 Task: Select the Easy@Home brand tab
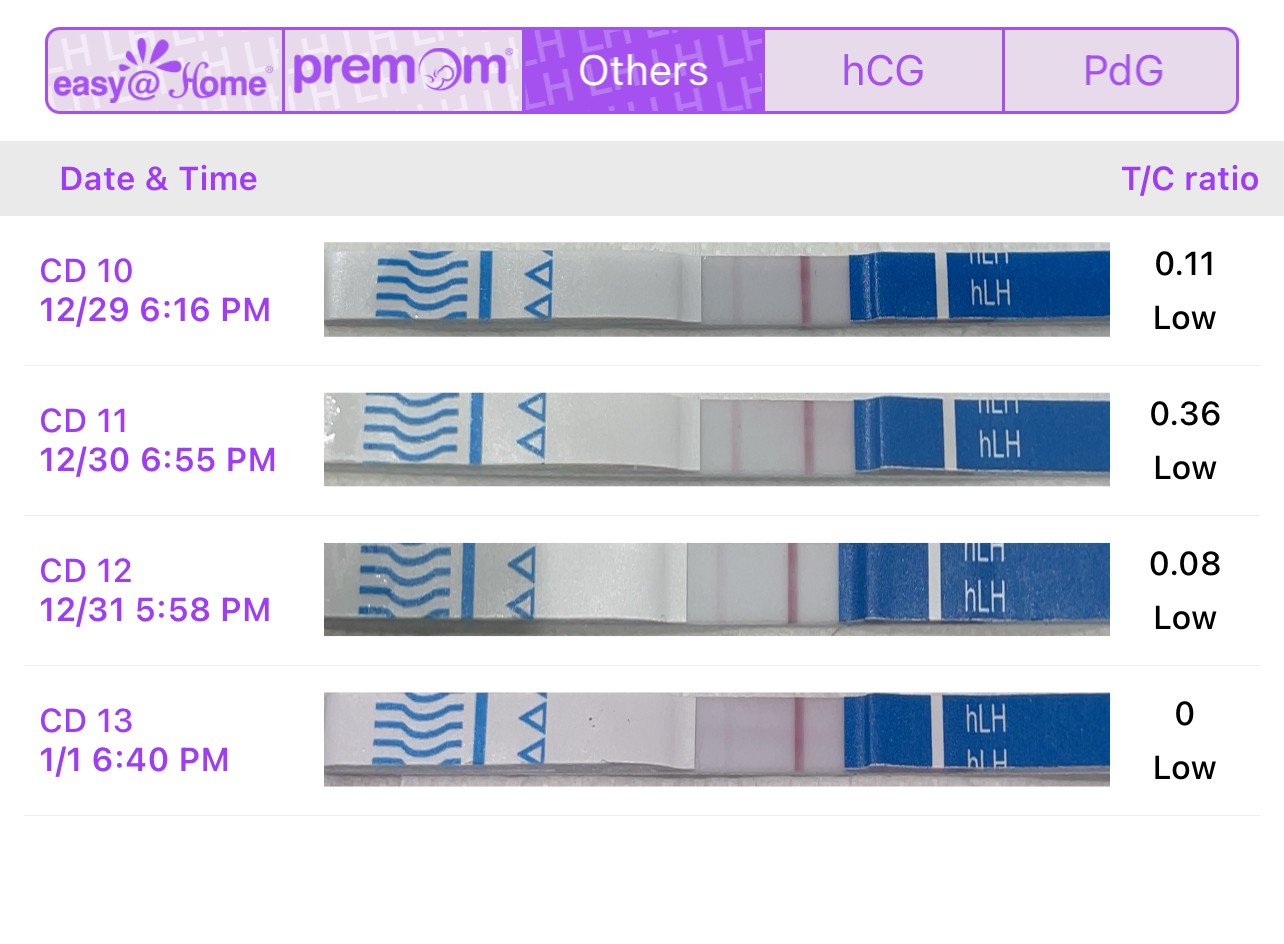[165, 70]
